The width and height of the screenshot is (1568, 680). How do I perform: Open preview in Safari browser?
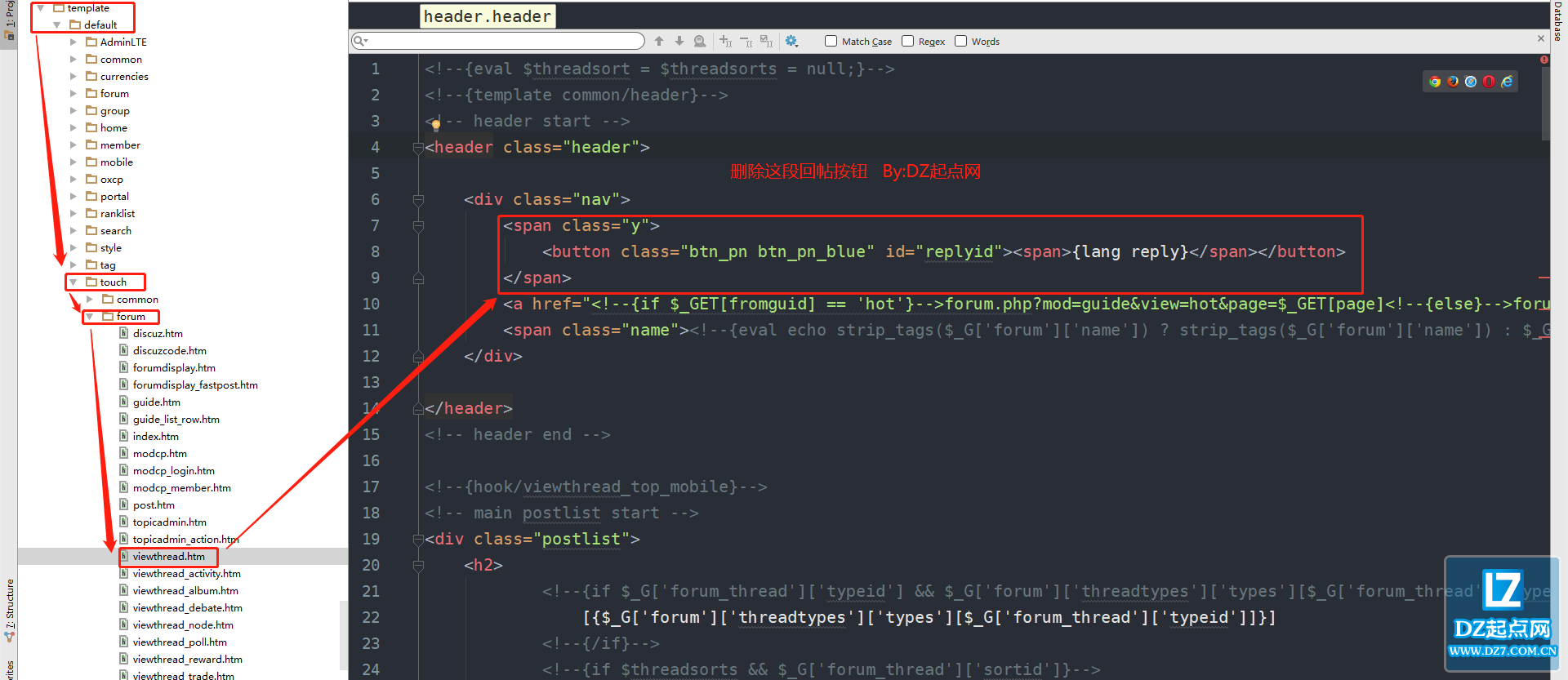pyautogui.click(x=1471, y=82)
